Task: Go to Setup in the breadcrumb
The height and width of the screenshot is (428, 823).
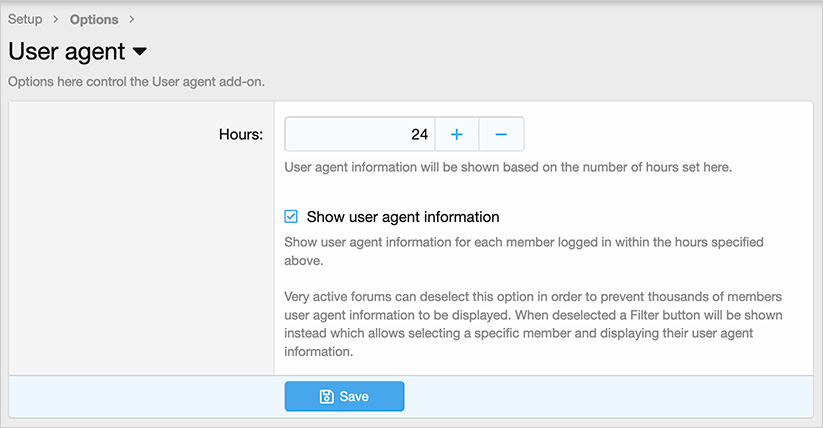Action: coord(25,19)
